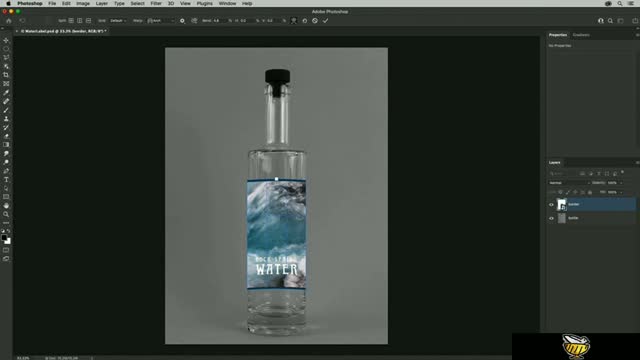The height and width of the screenshot is (360, 640).
Task: Switch to the Gradients tab
Action: click(581, 35)
